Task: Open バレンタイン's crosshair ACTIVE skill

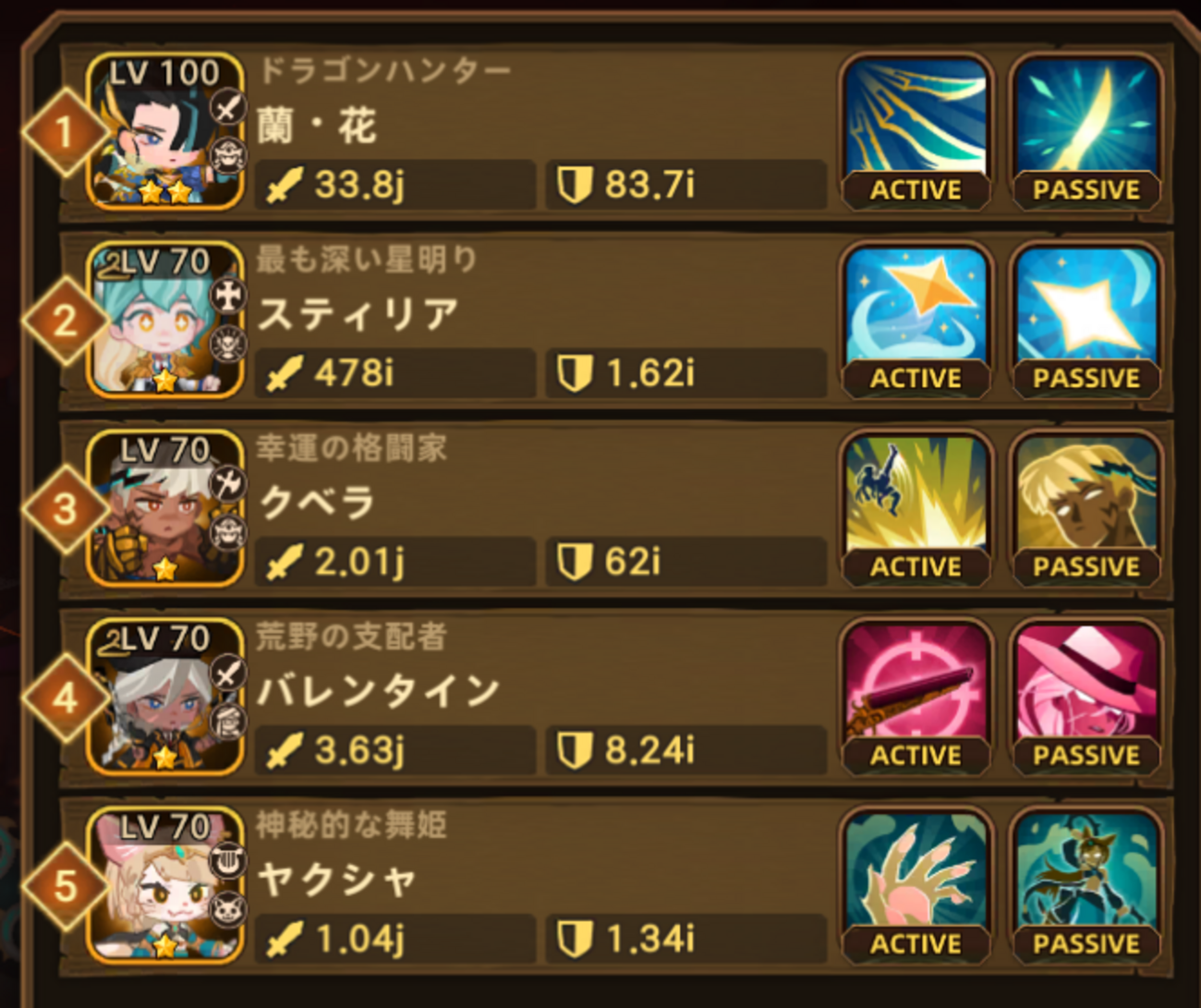Action: pos(916,698)
